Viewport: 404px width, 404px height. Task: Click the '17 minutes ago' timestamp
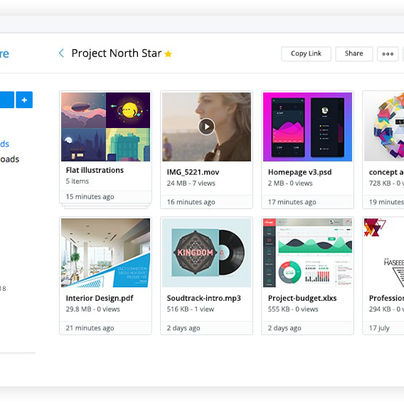click(292, 202)
